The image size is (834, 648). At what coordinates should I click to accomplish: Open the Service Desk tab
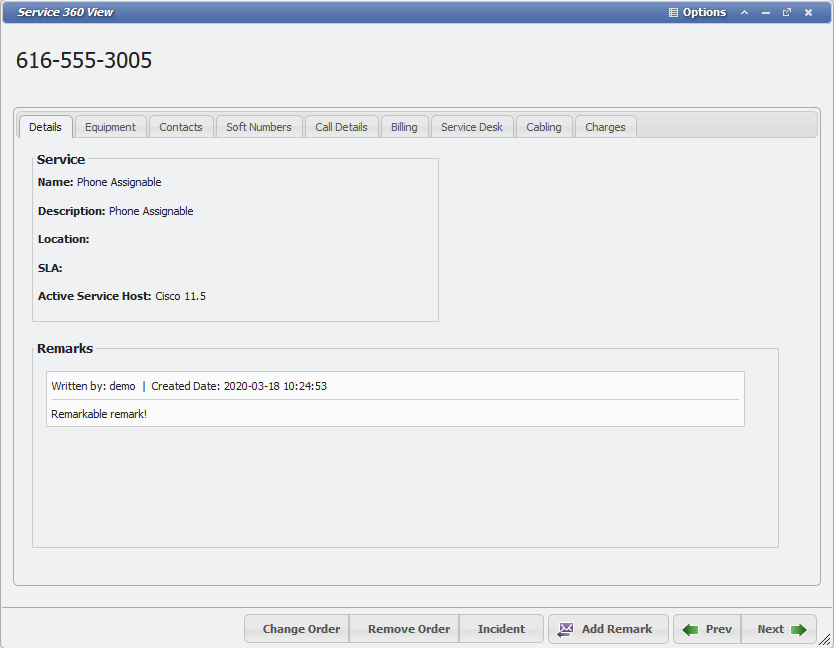click(472, 127)
